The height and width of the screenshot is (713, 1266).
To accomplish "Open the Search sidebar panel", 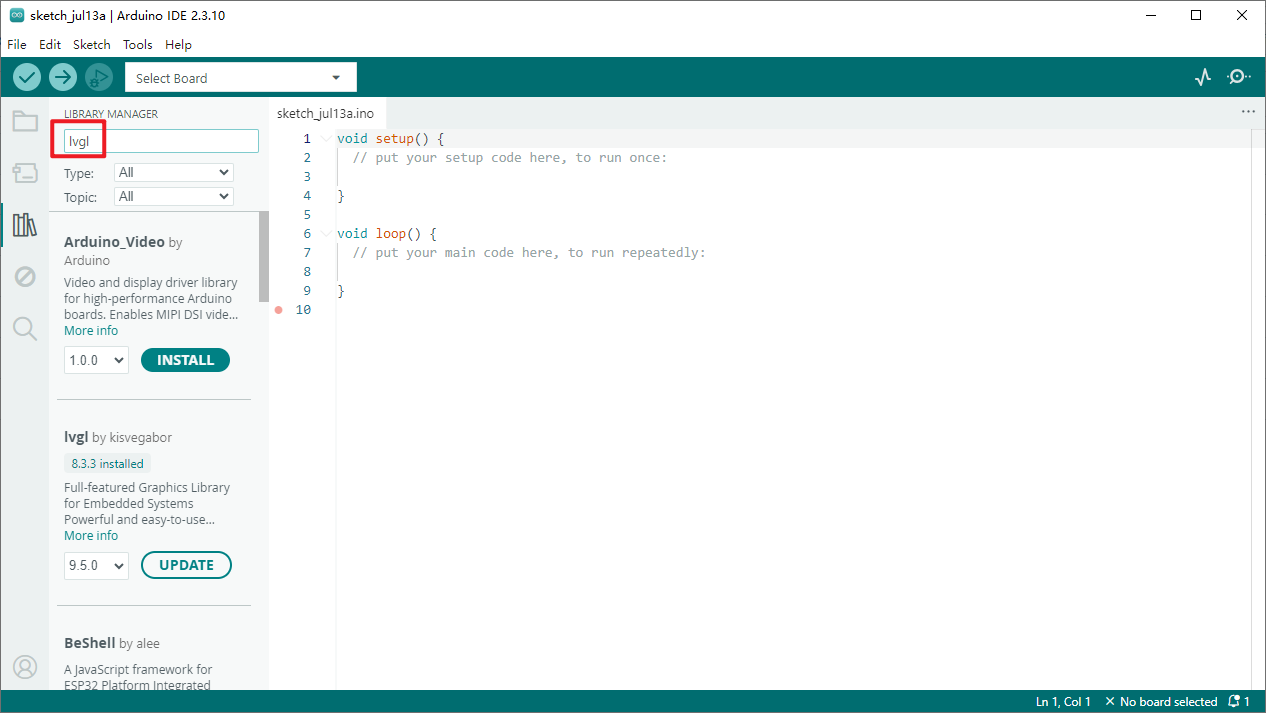I will point(25,327).
